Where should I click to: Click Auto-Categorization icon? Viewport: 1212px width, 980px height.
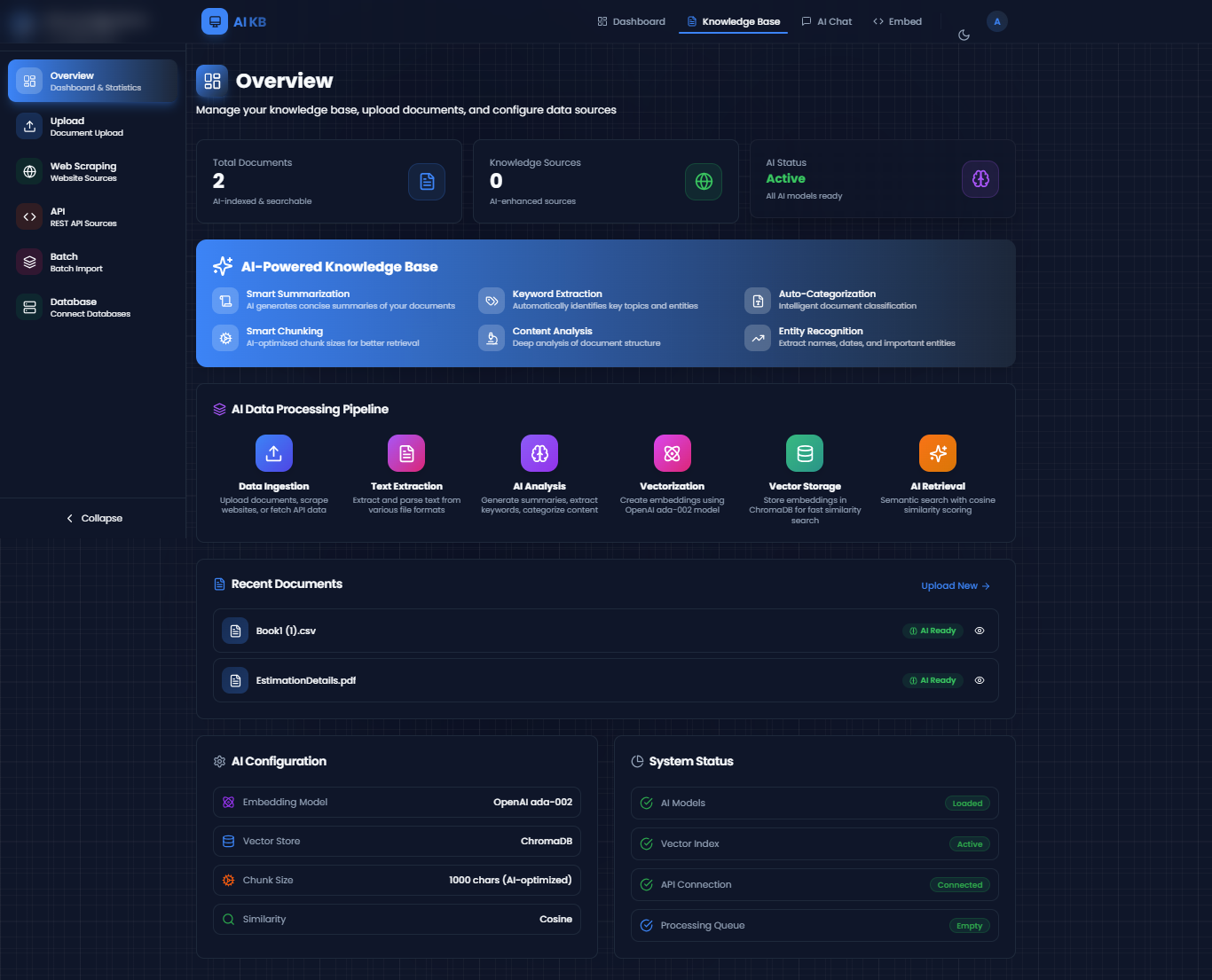pyautogui.click(x=758, y=301)
